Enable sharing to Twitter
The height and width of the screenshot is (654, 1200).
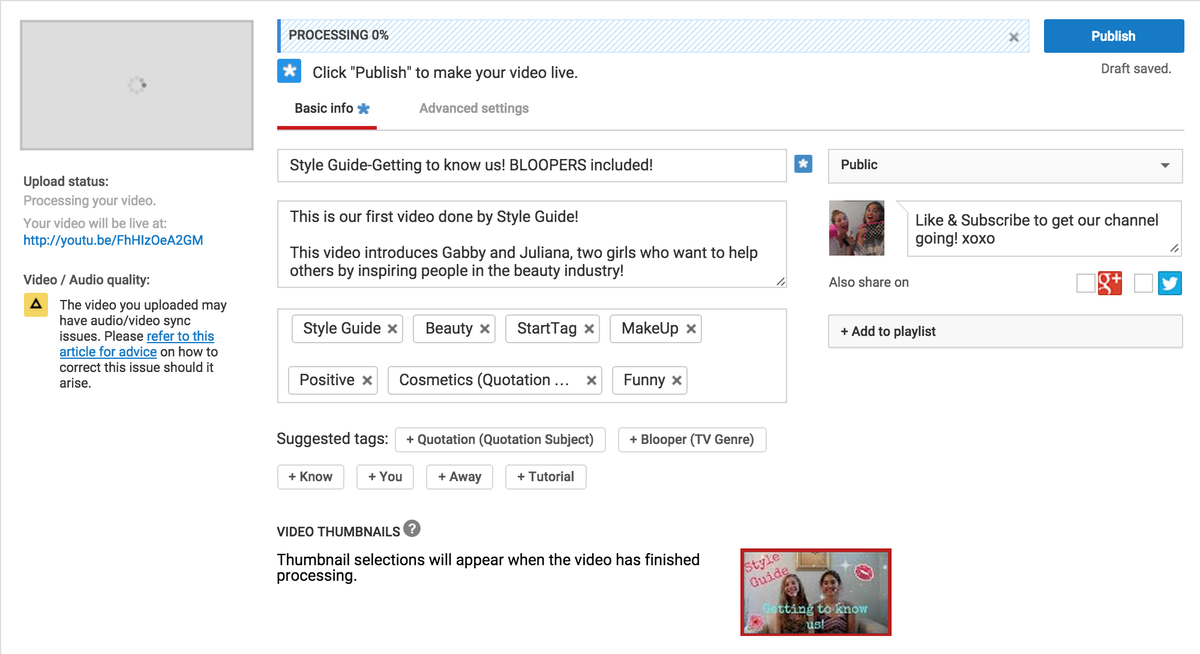(x=1143, y=283)
